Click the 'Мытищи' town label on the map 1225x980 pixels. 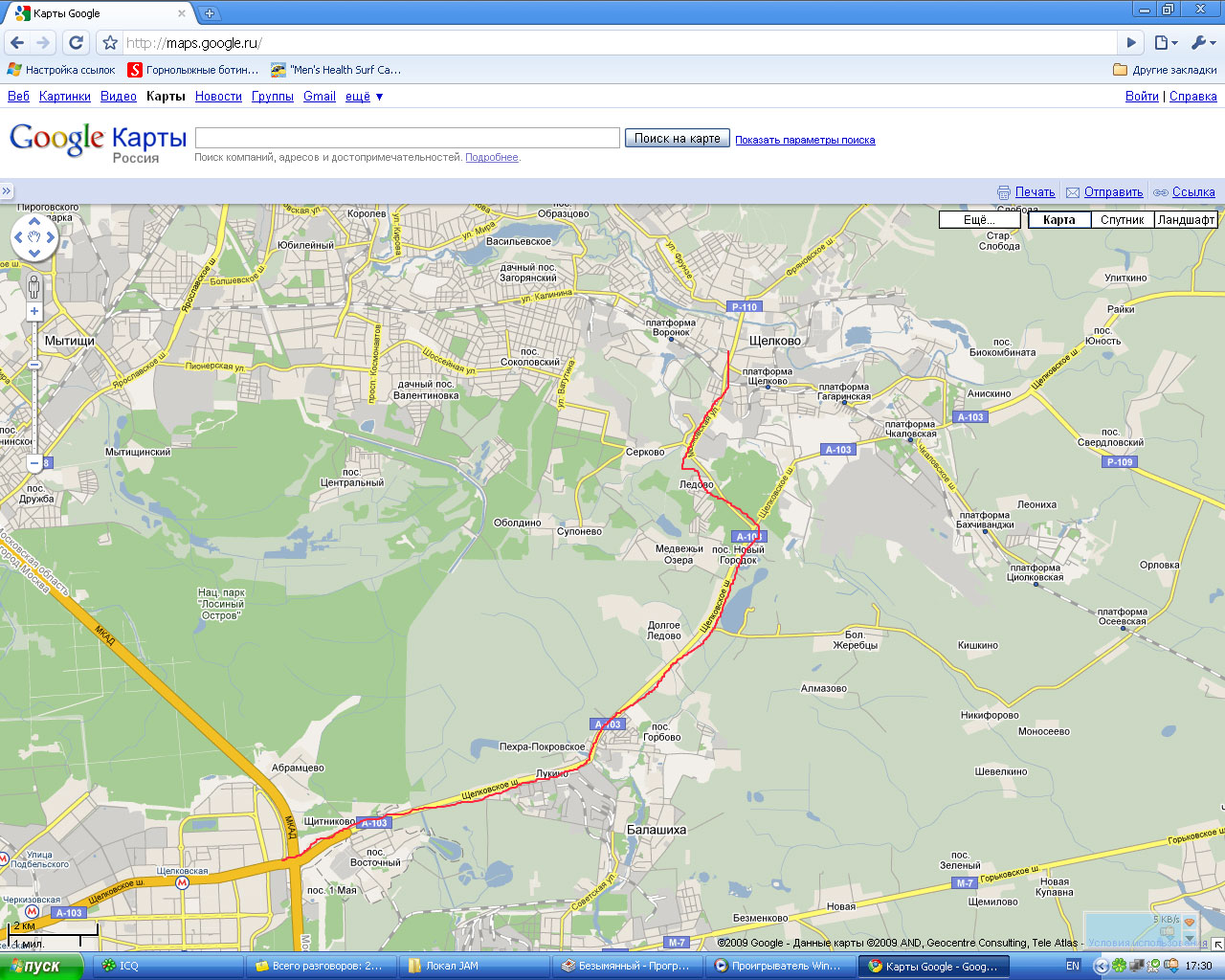70,341
